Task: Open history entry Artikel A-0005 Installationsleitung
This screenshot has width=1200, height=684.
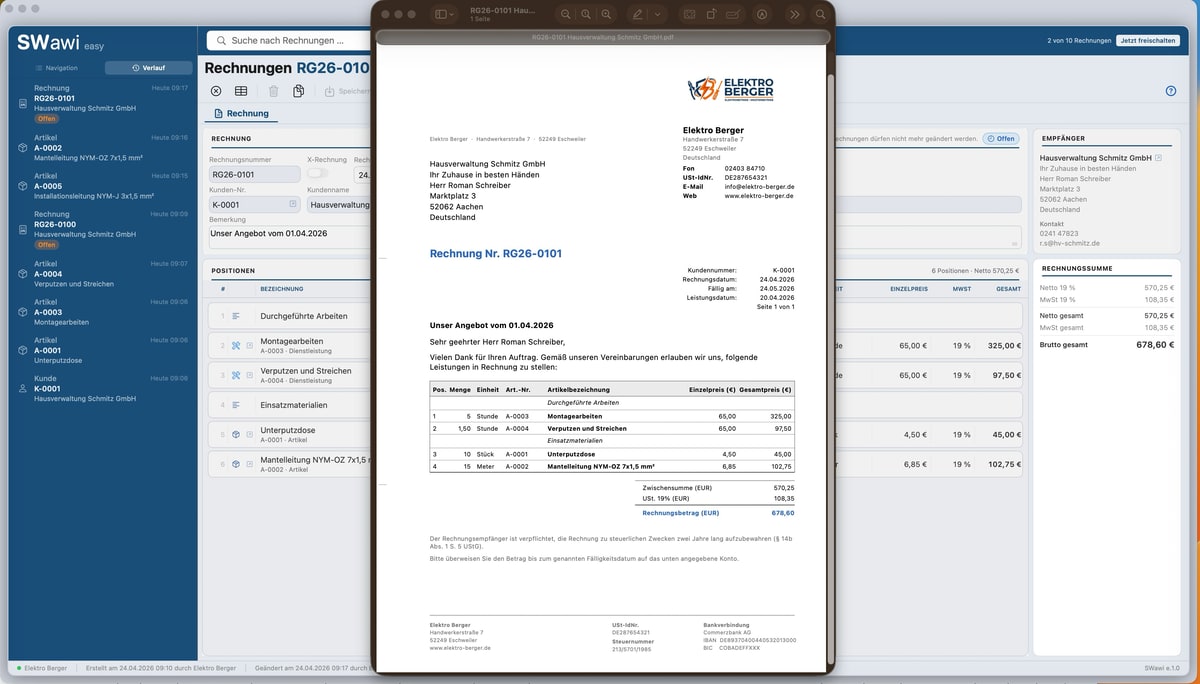Action: click(102, 186)
